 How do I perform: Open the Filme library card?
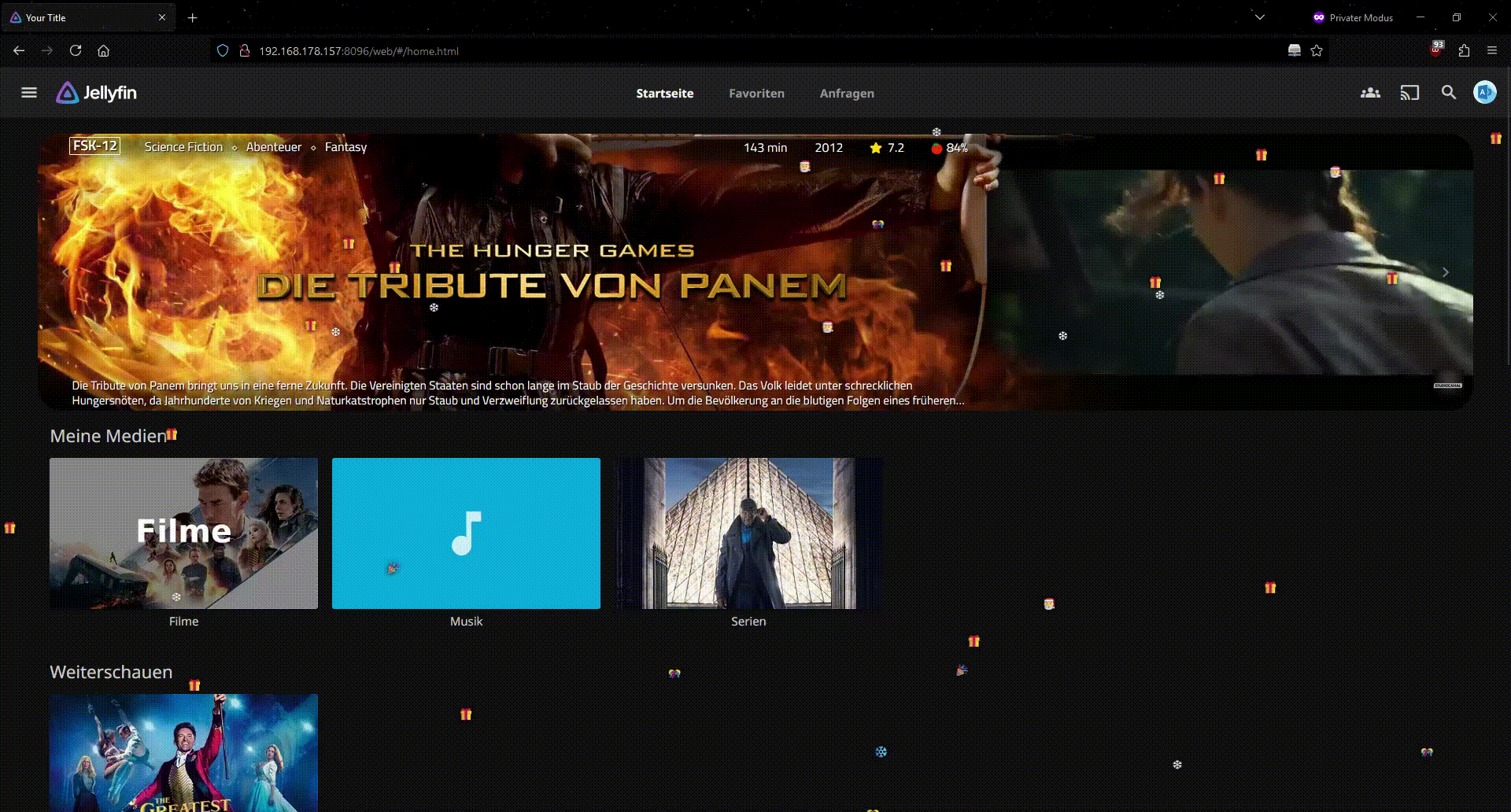(183, 533)
